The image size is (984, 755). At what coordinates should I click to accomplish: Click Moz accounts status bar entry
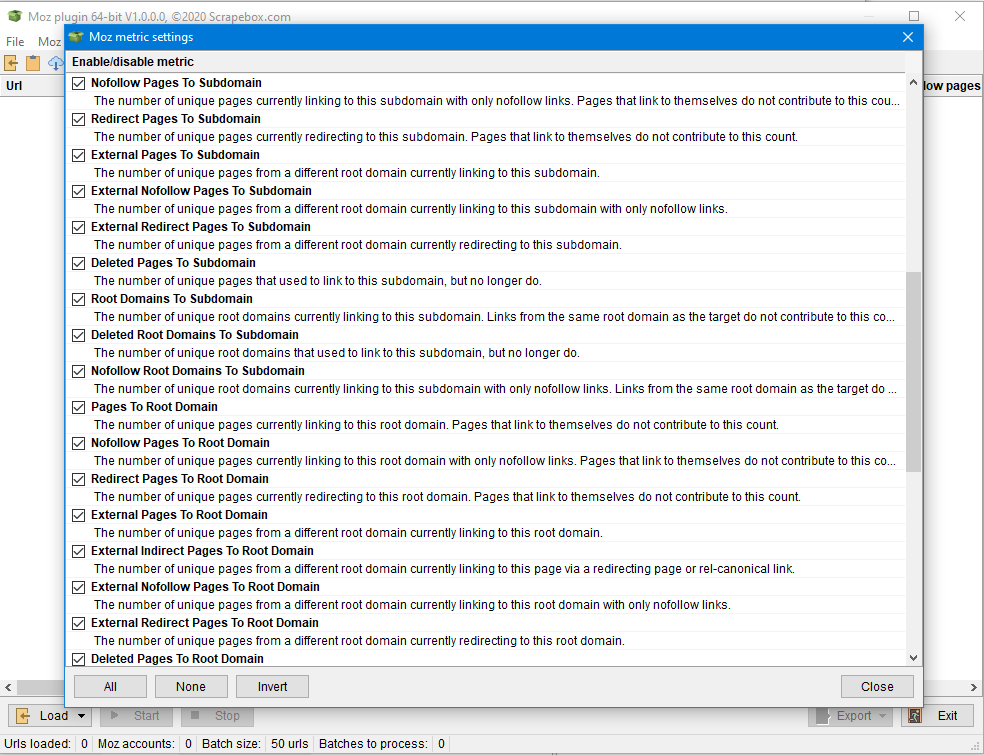pos(144,744)
